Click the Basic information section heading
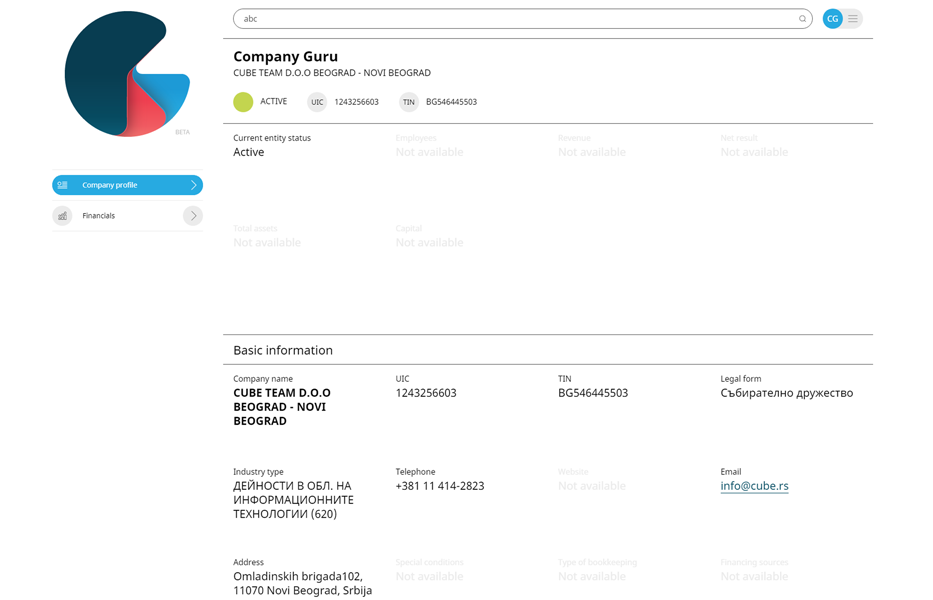 click(x=283, y=350)
